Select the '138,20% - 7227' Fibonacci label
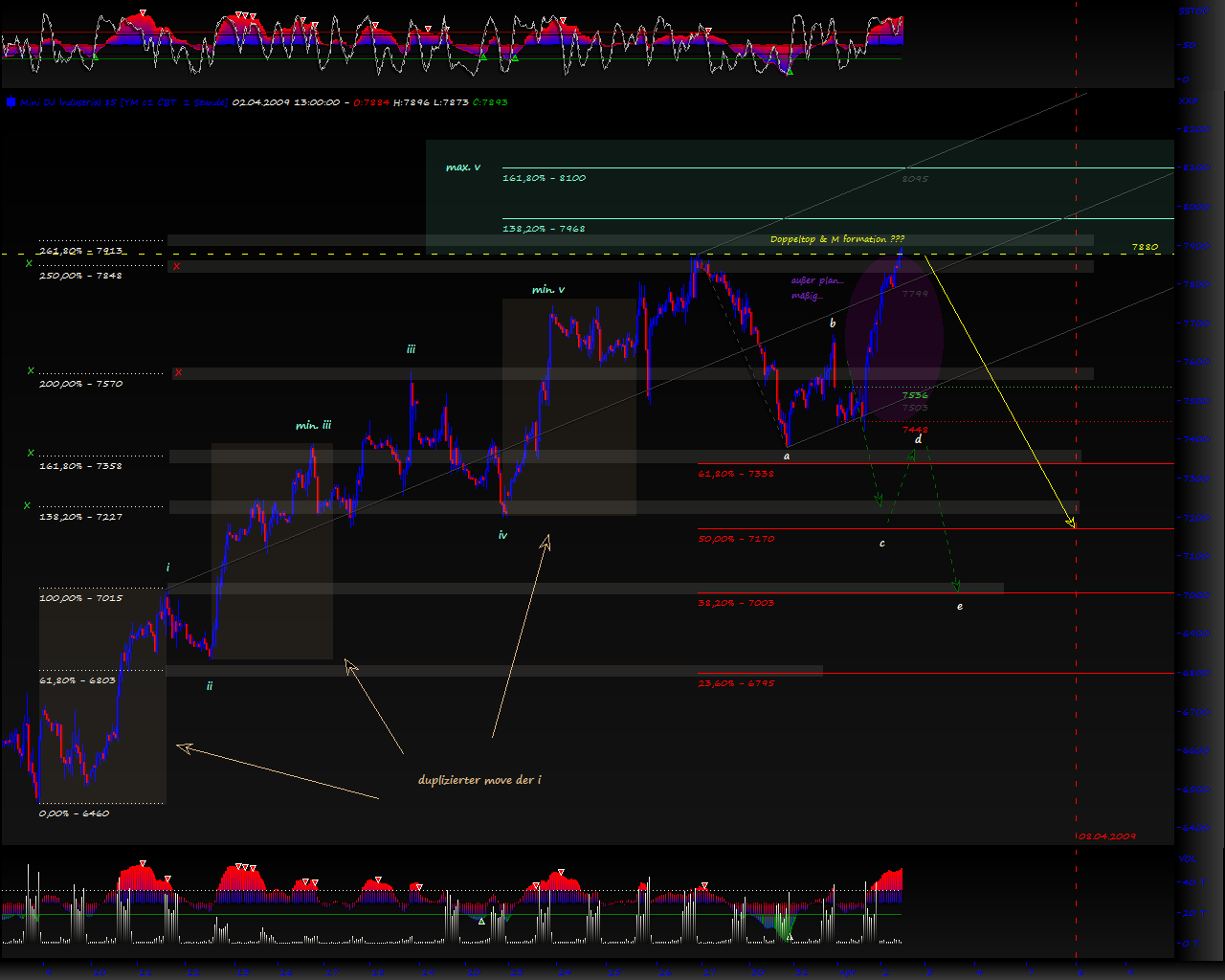Image resolution: width=1225 pixels, height=980 pixels. (80, 517)
